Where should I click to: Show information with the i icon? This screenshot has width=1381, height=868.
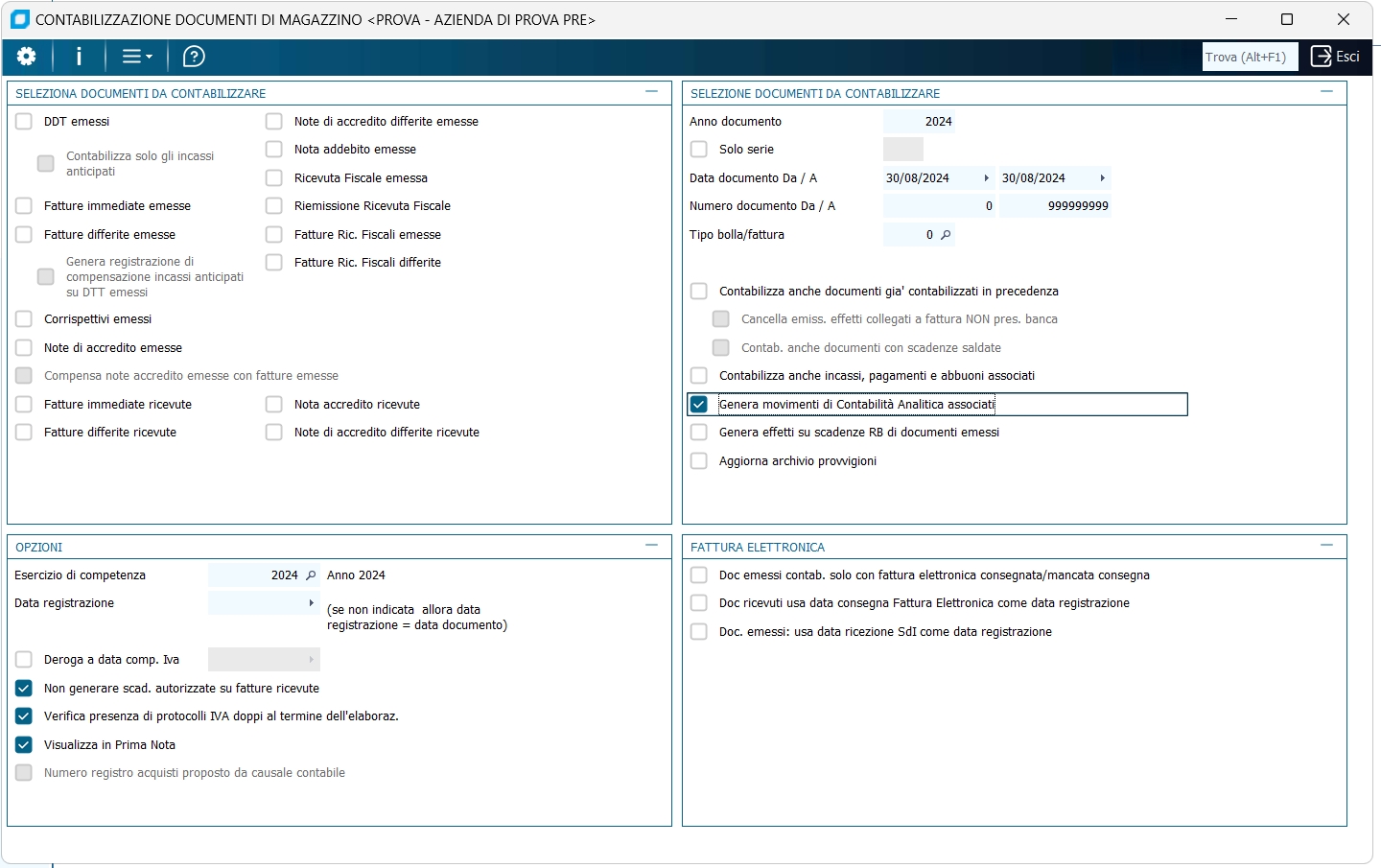click(79, 57)
